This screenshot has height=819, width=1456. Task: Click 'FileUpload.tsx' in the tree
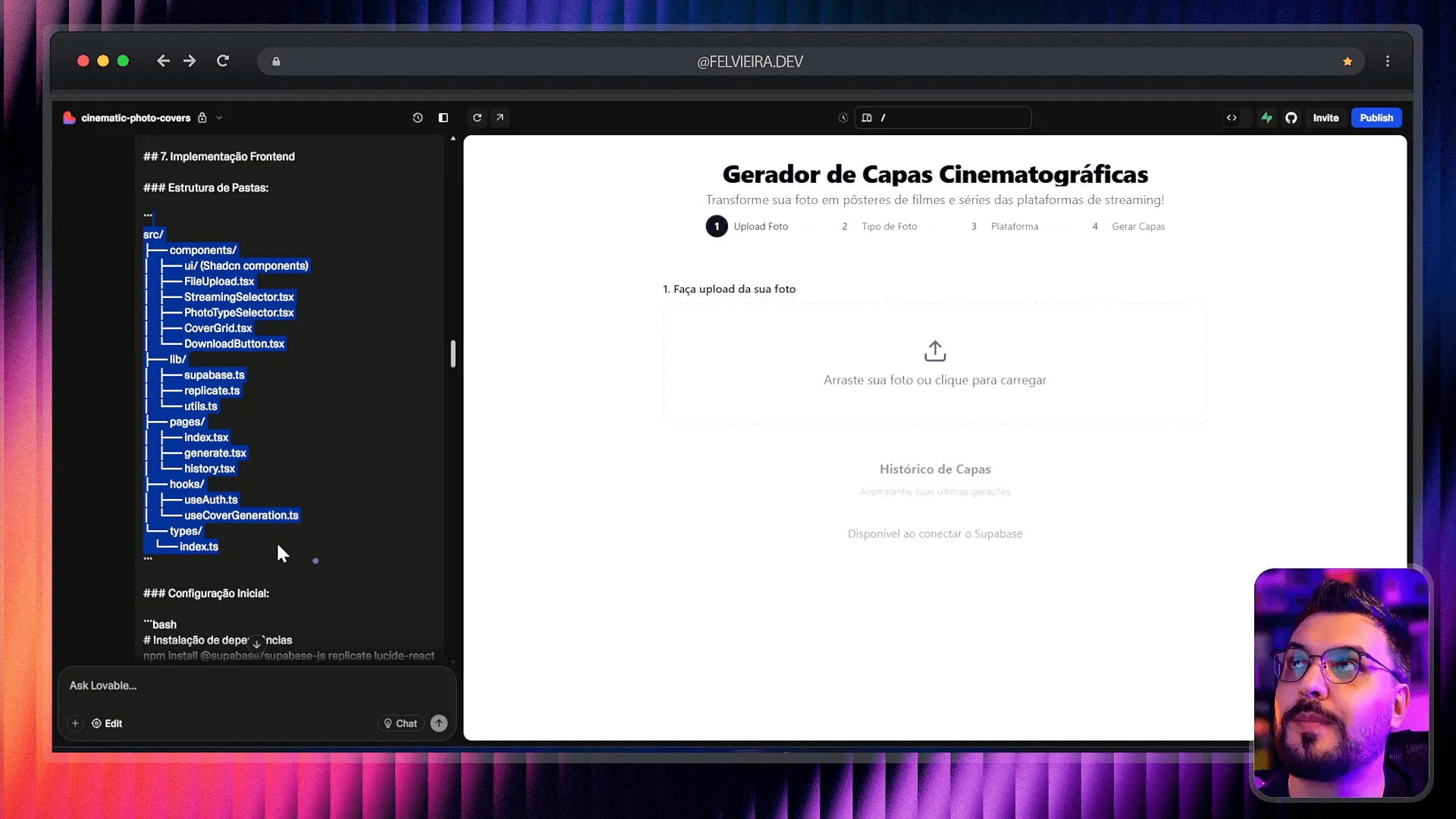pyautogui.click(x=218, y=281)
